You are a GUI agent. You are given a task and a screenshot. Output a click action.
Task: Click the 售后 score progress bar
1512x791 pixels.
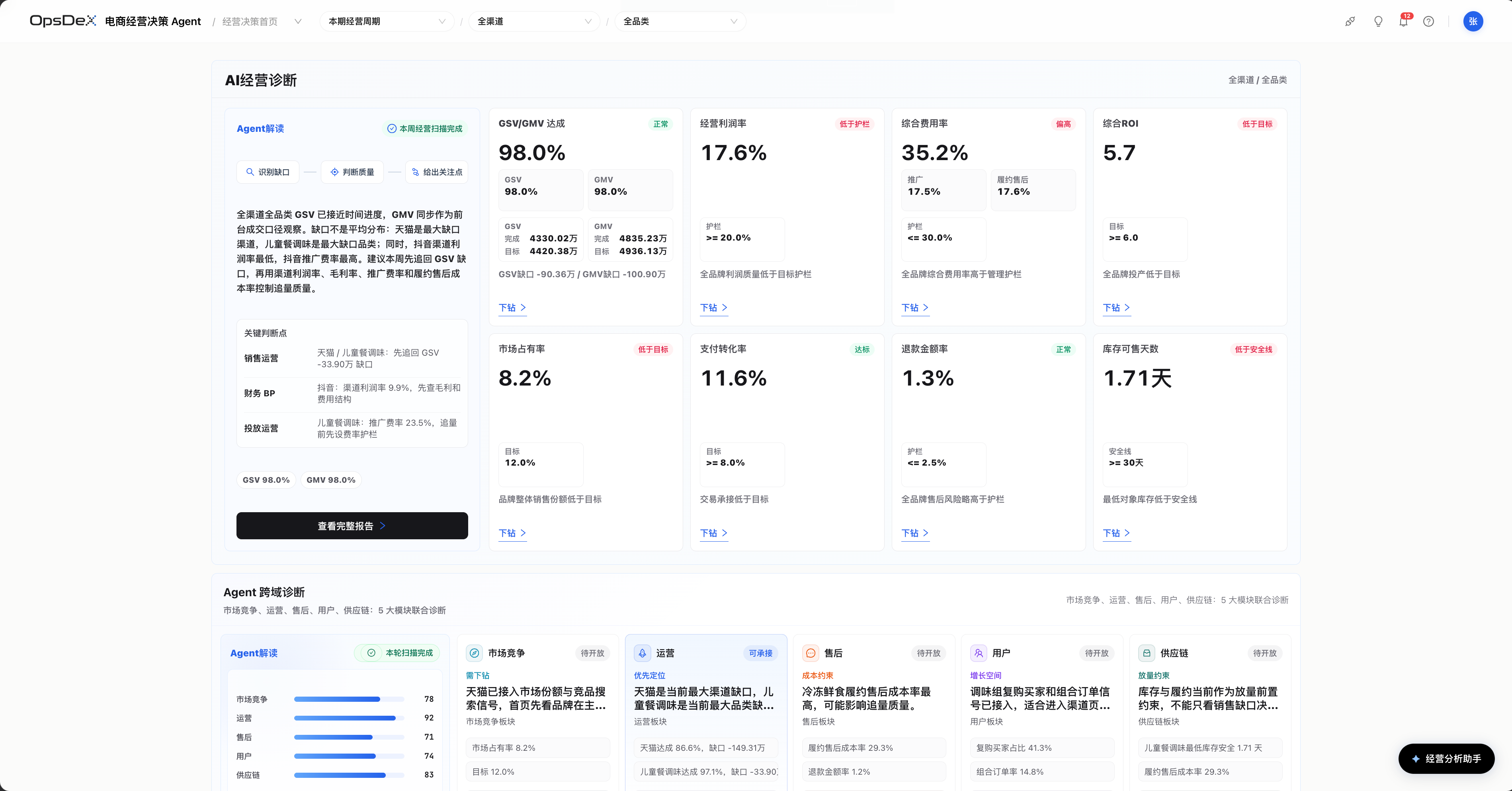click(x=349, y=737)
